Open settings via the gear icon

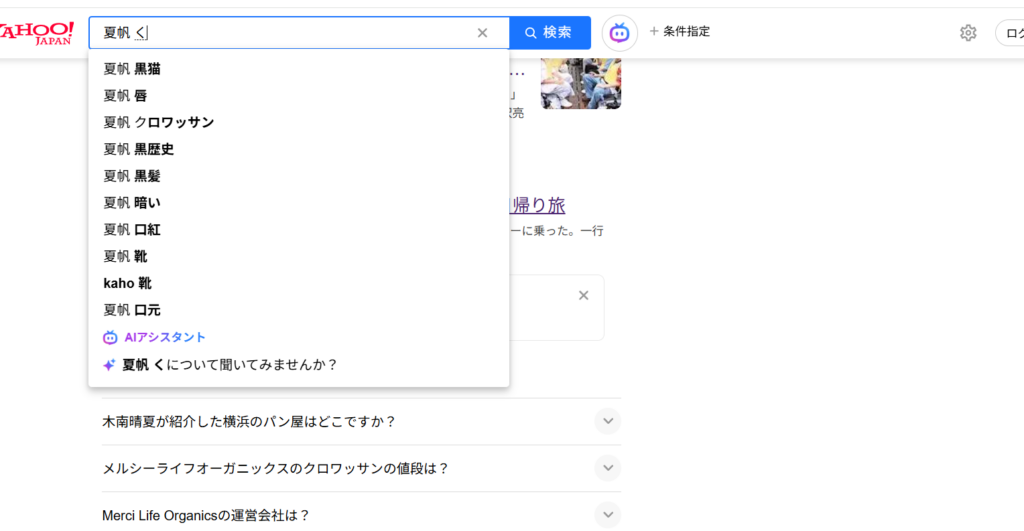tap(967, 33)
